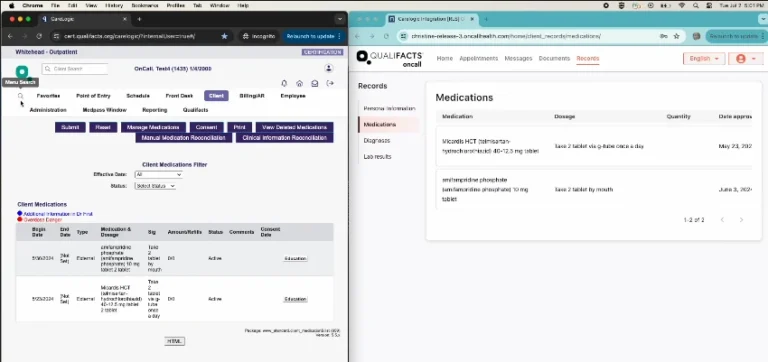Open the Select Status dropdown
The width and height of the screenshot is (768, 362).
point(155,186)
